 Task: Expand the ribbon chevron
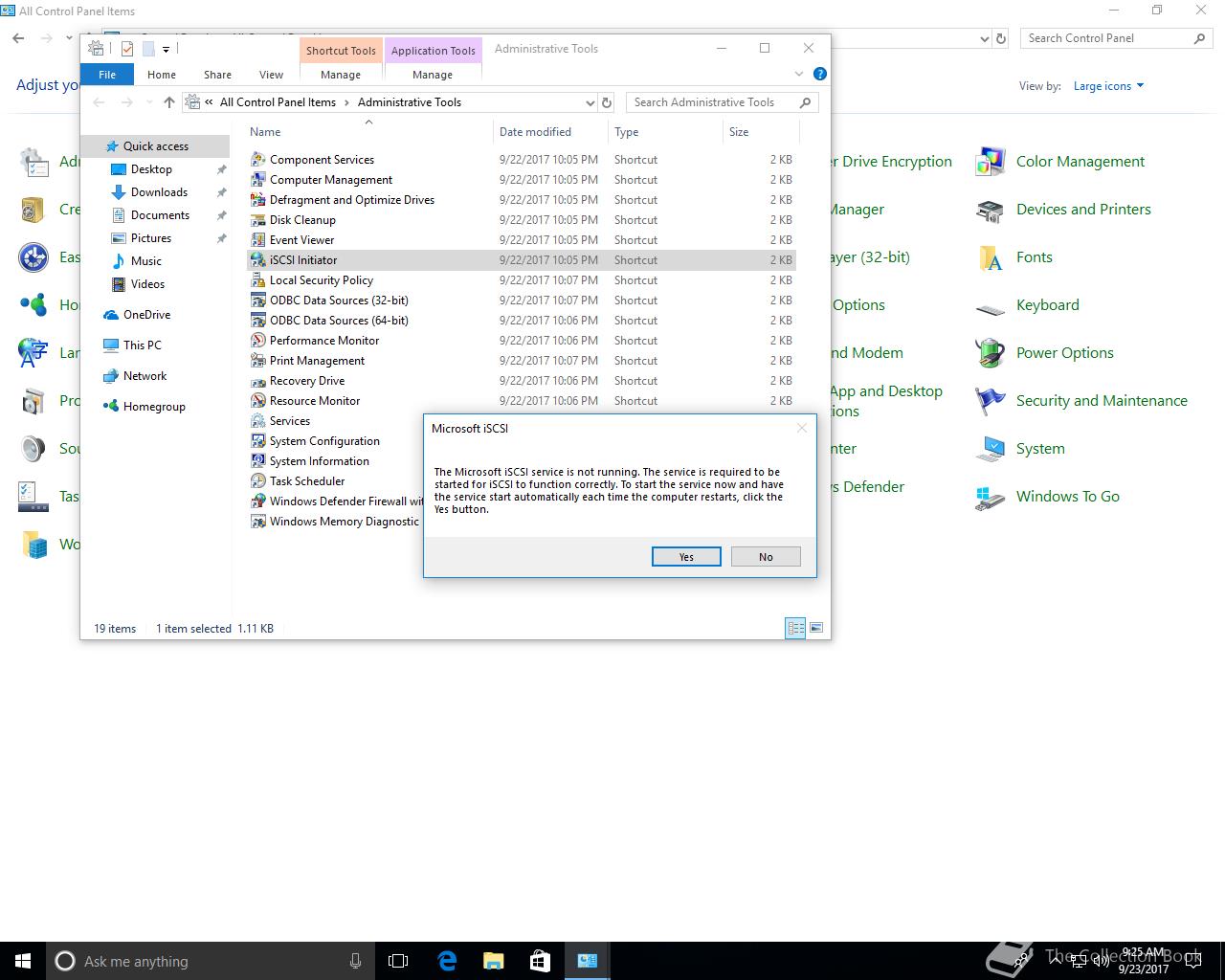[x=799, y=74]
